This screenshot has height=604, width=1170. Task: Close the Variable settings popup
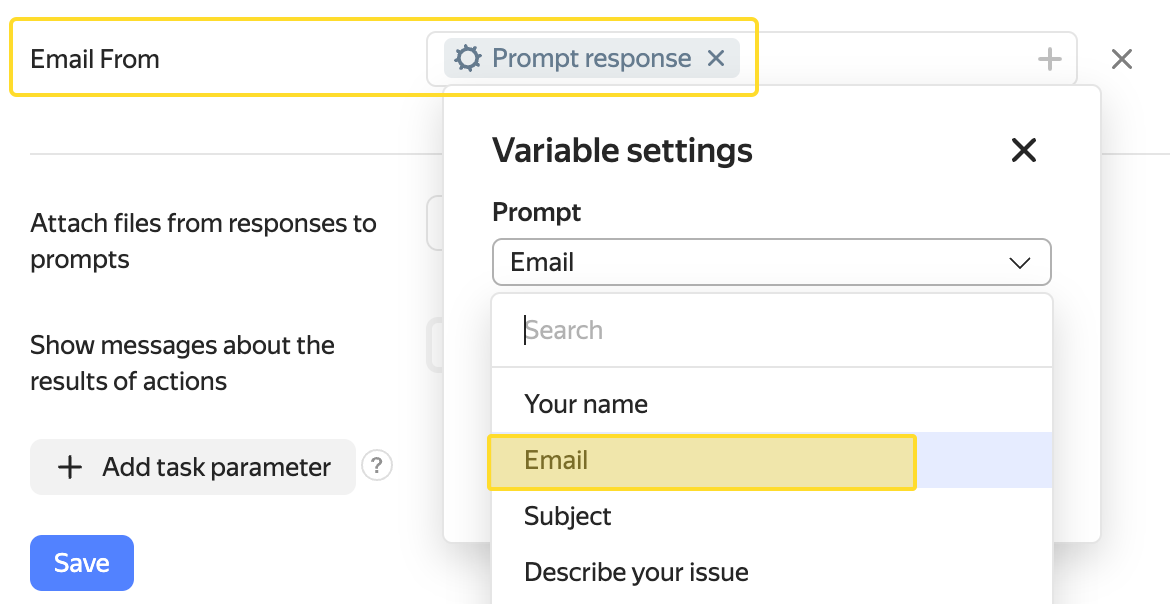coord(1024,151)
